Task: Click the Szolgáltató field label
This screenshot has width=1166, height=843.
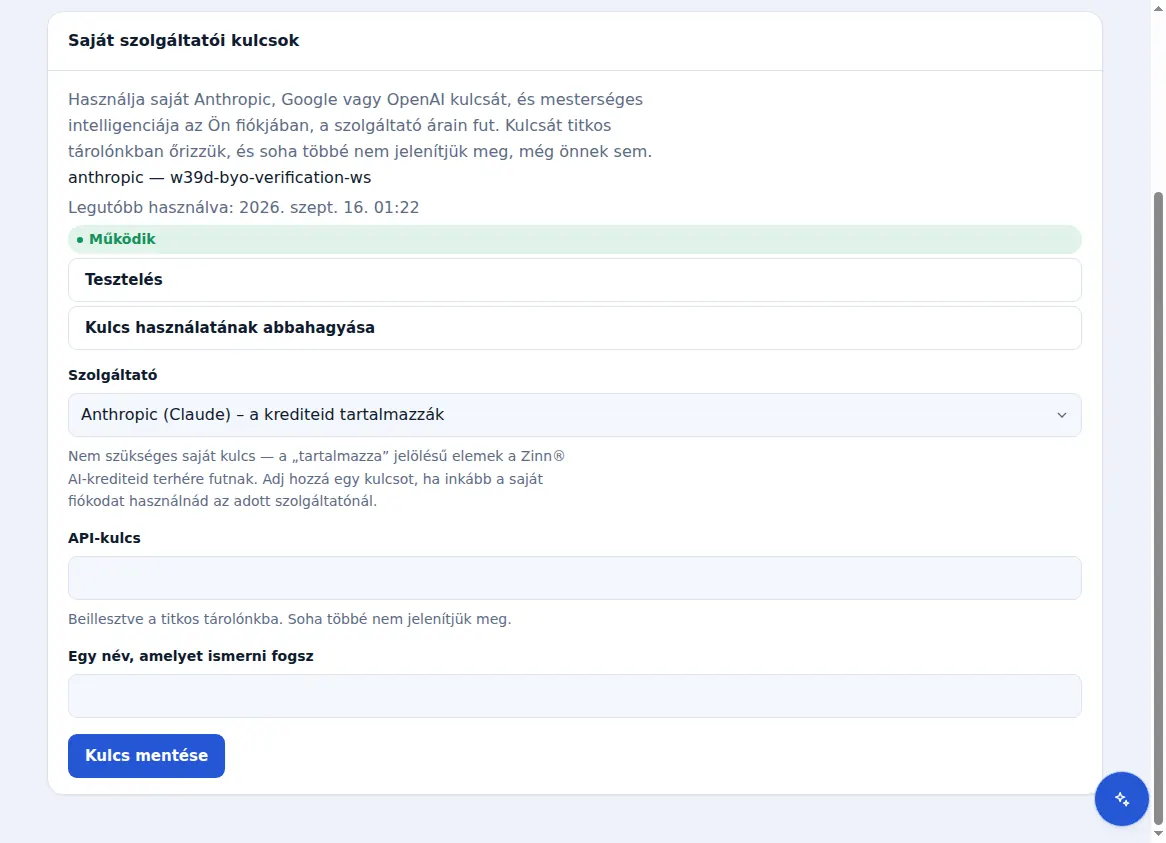Action: pos(112,375)
